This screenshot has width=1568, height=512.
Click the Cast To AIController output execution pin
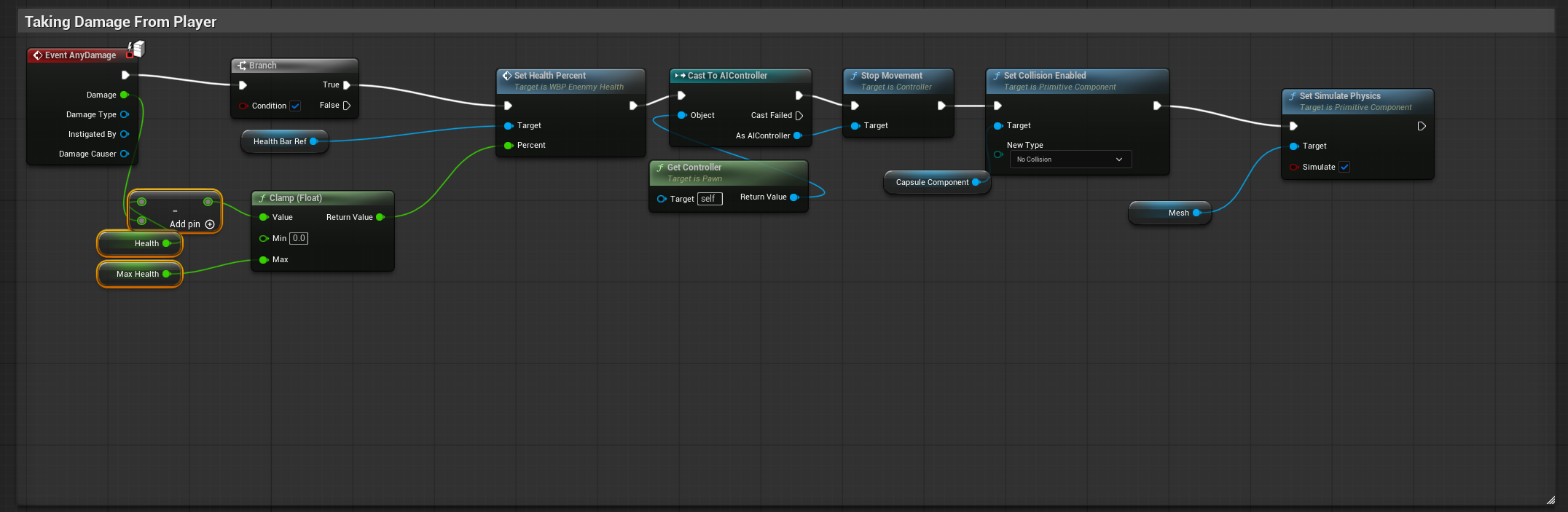point(799,95)
